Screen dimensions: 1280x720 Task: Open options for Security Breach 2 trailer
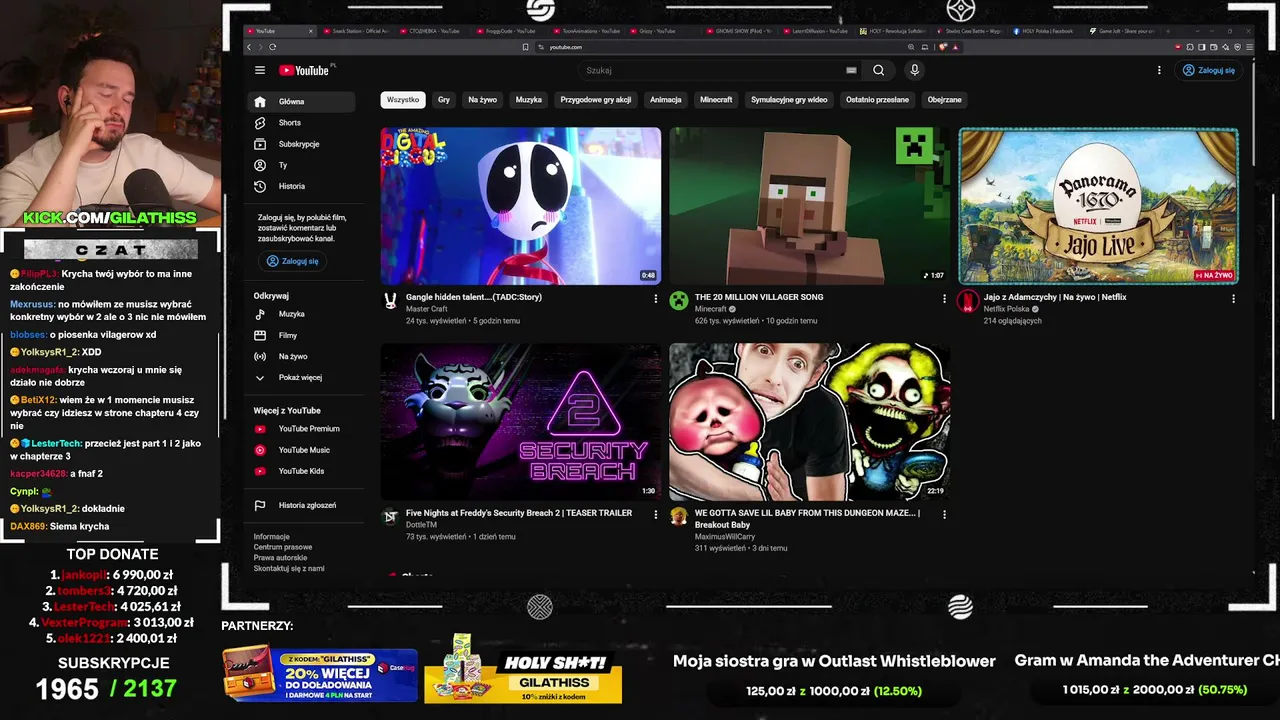pos(656,514)
